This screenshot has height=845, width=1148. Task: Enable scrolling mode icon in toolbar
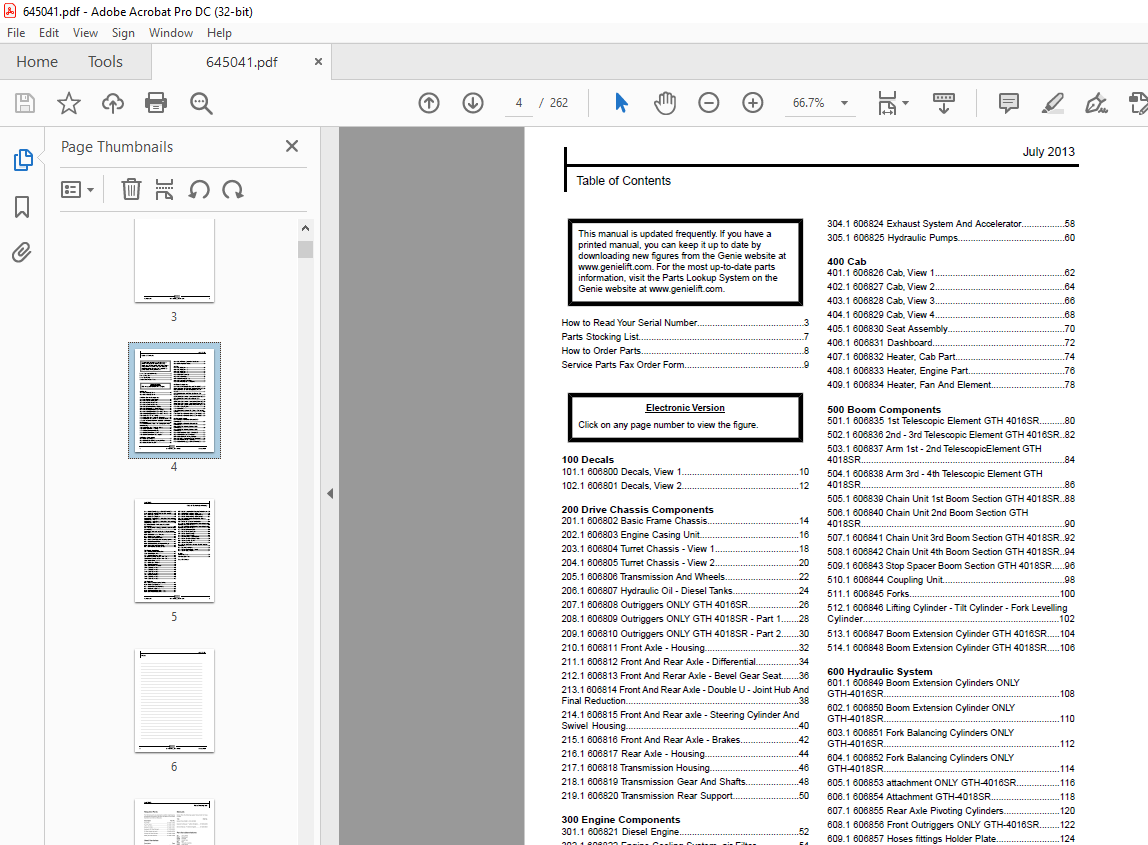944,103
